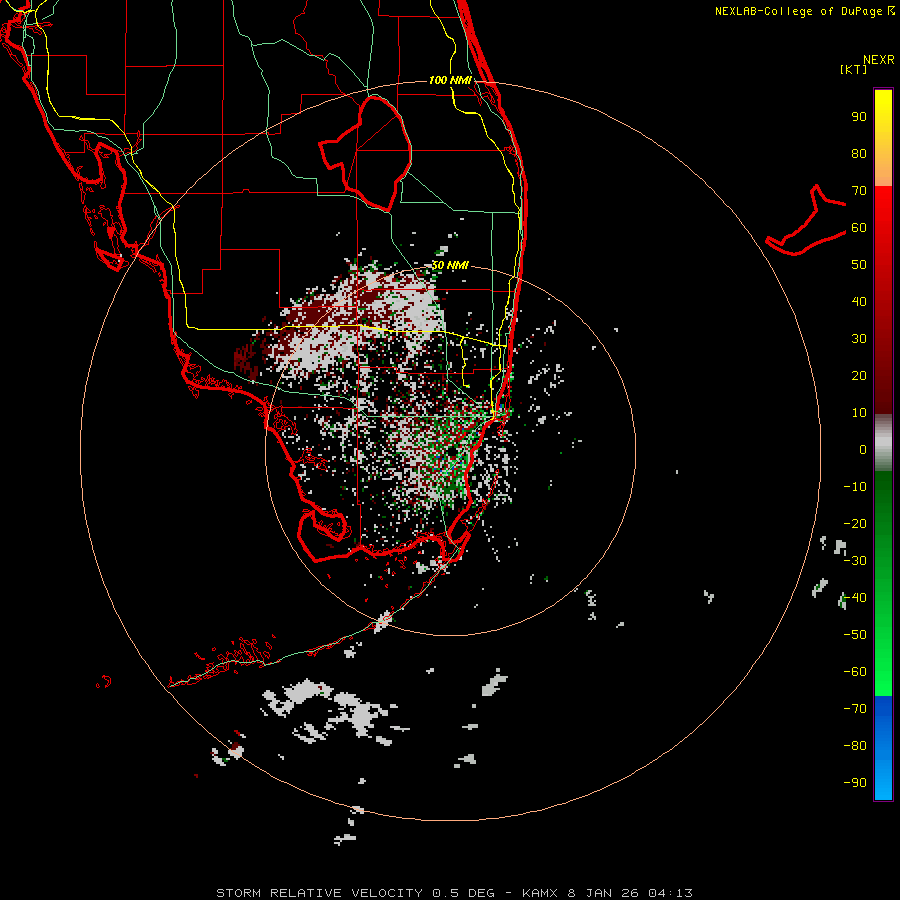The image size is (900, 900).
Task: Click the 50 value on the velocity scale
Action: 859,265
